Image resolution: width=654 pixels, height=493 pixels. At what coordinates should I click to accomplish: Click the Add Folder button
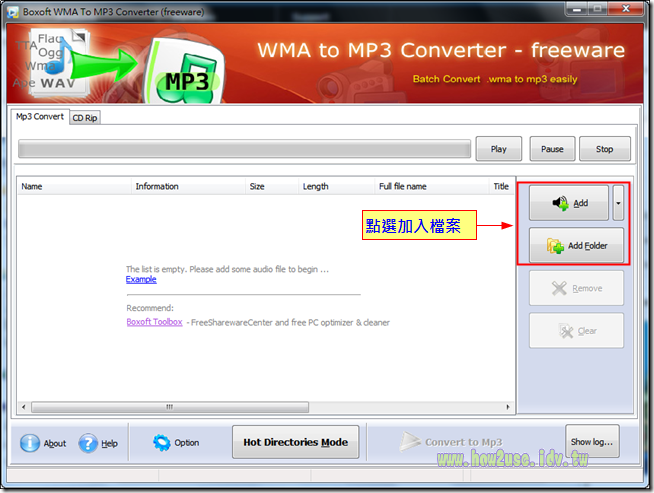click(575, 245)
